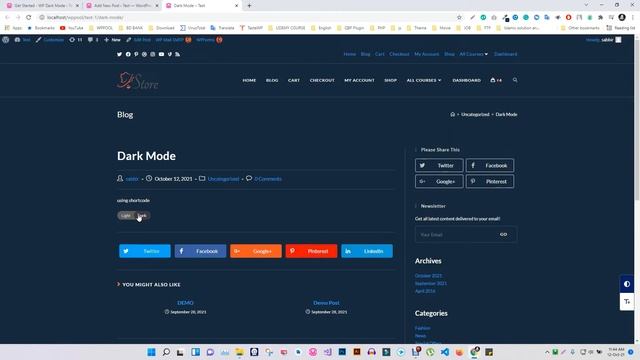Open Chrome extensions puzzle icon
The height and width of the screenshot is (360, 640).
[x=600, y=17]
